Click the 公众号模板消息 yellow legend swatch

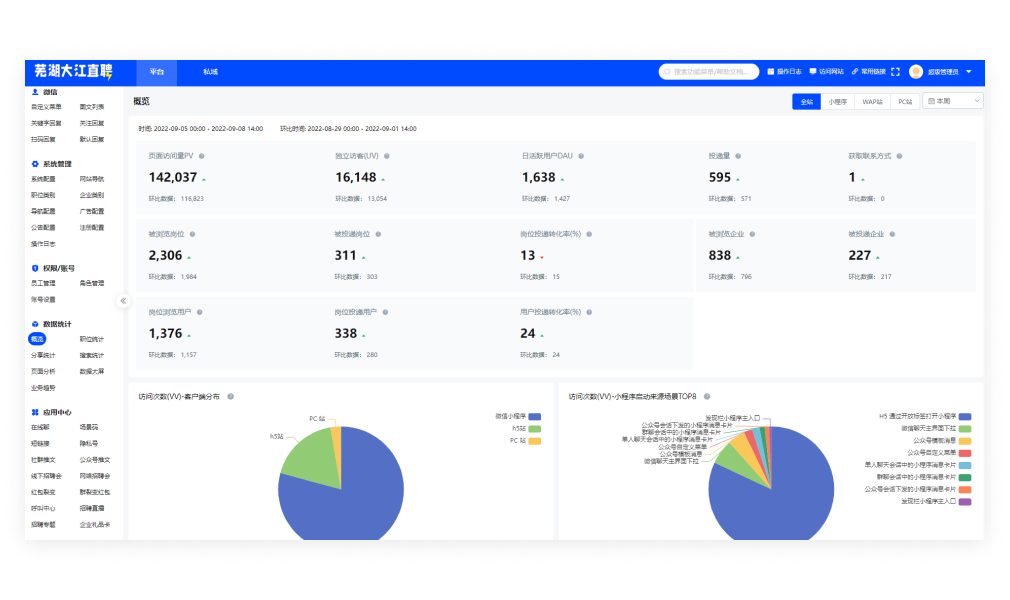click(x=965, y=440)
